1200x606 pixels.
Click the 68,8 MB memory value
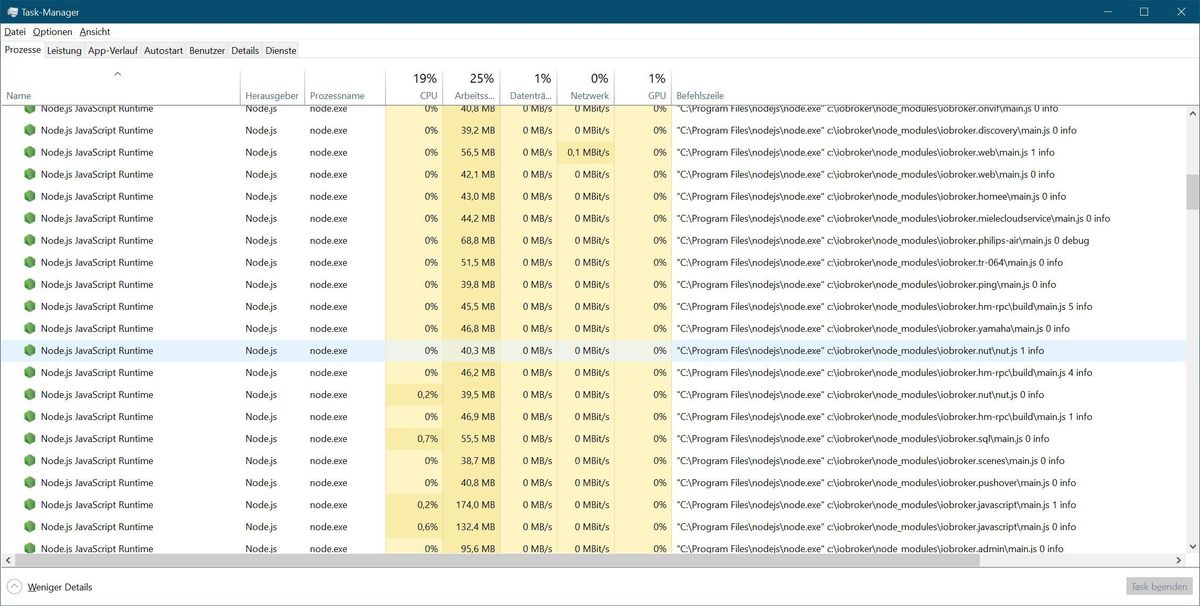477,240
